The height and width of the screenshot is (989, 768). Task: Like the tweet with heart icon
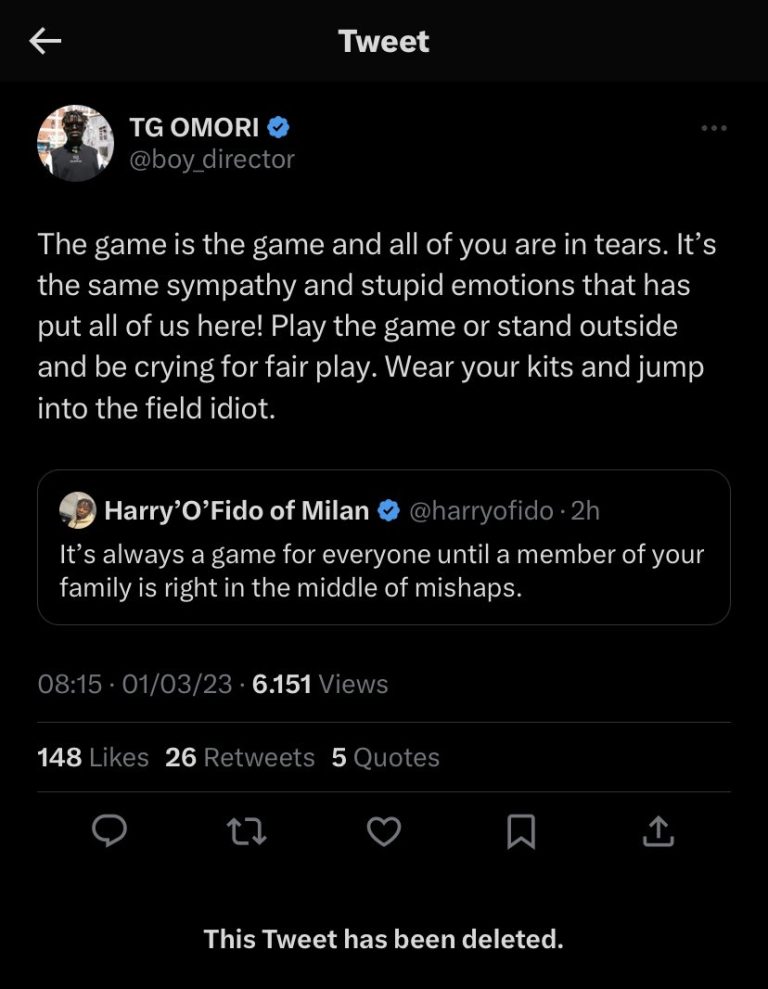384,831
